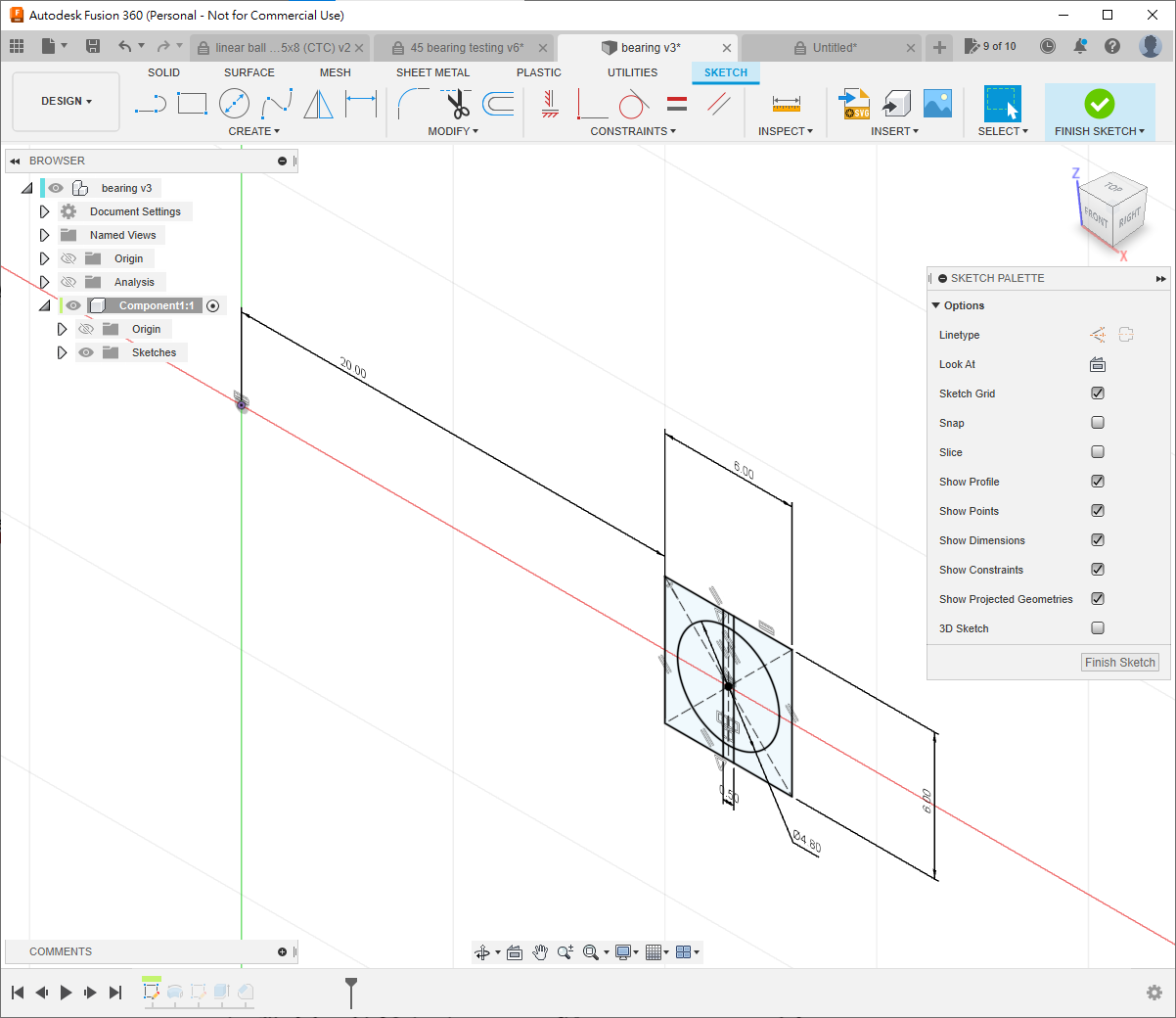Screen dimensions: 1176x1018
Task: Click Finish Sketch button in Sketch Palette
Action: click(1119, 663)
